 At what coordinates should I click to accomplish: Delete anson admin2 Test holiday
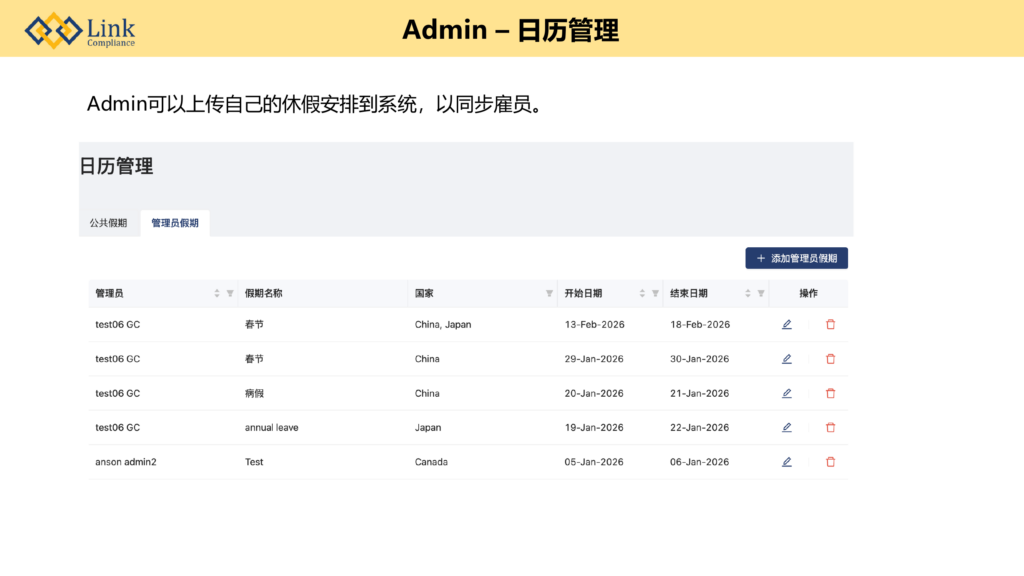coord(830,462)
